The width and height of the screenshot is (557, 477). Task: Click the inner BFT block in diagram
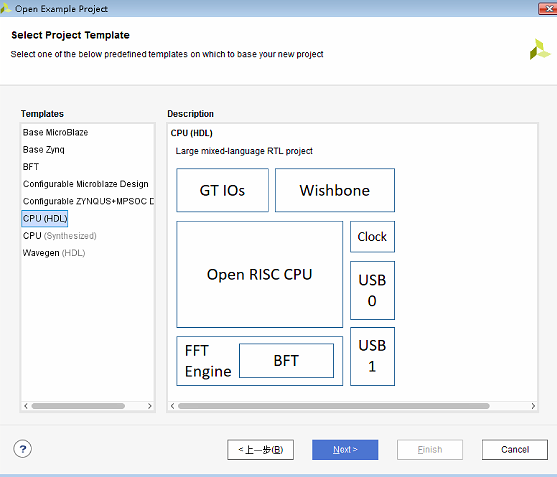(x=286, y=361)
